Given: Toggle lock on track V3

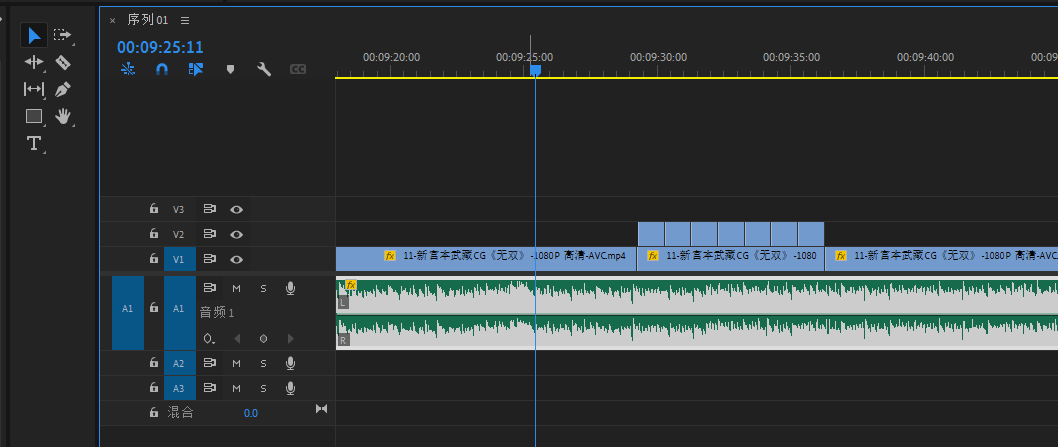Looking at the screenshot, I should coord(153,210).
